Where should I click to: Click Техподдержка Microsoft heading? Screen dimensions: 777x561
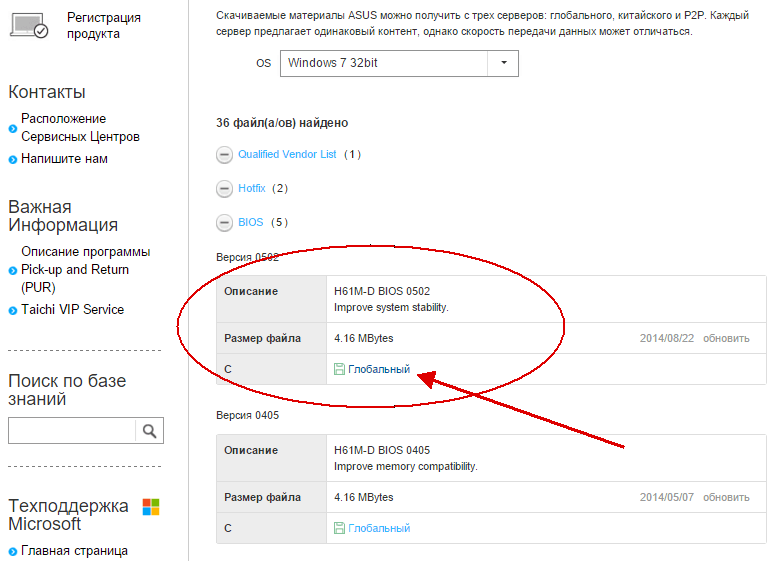coord(68,514)
